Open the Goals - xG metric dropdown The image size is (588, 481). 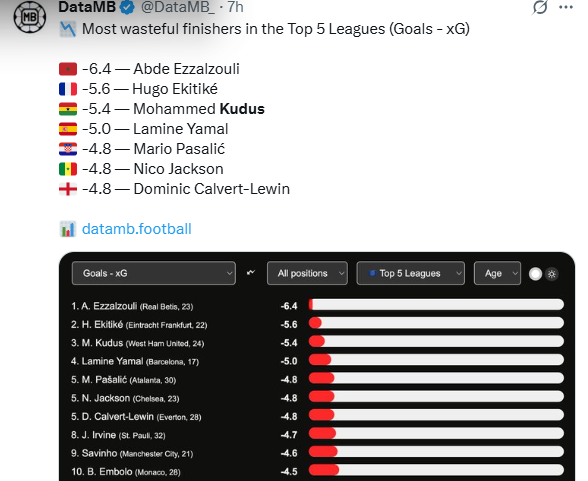click(x=154, y=273)
